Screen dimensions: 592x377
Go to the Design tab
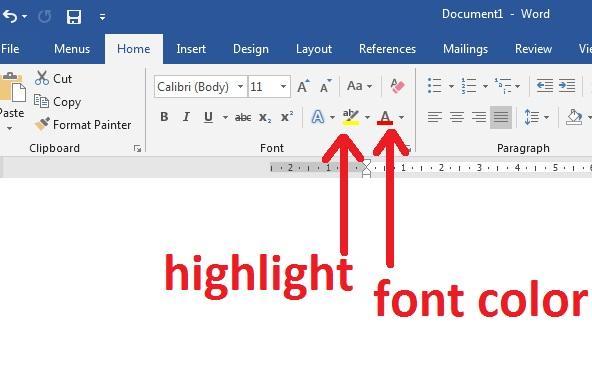(x=251, y=49)
